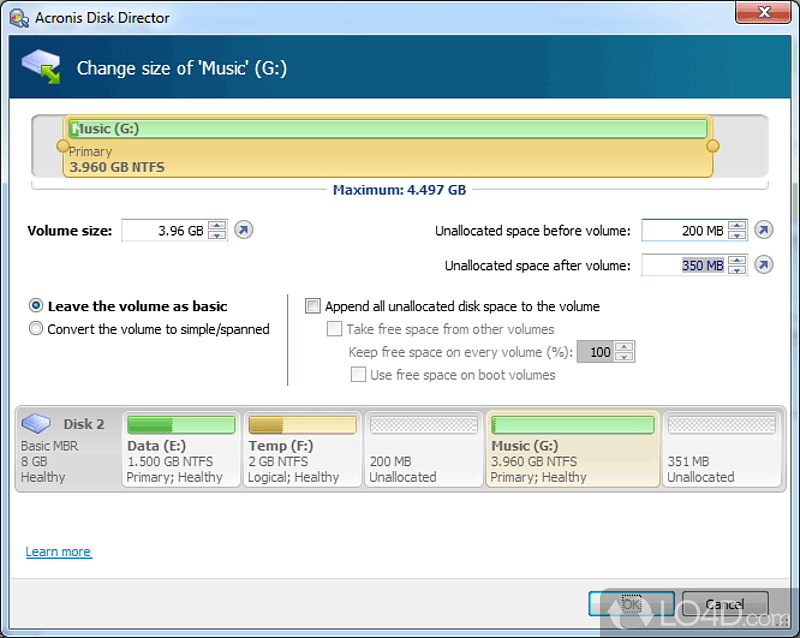Click the Cancel button
This screenshot has height=638, width=800.
(725, 604)
